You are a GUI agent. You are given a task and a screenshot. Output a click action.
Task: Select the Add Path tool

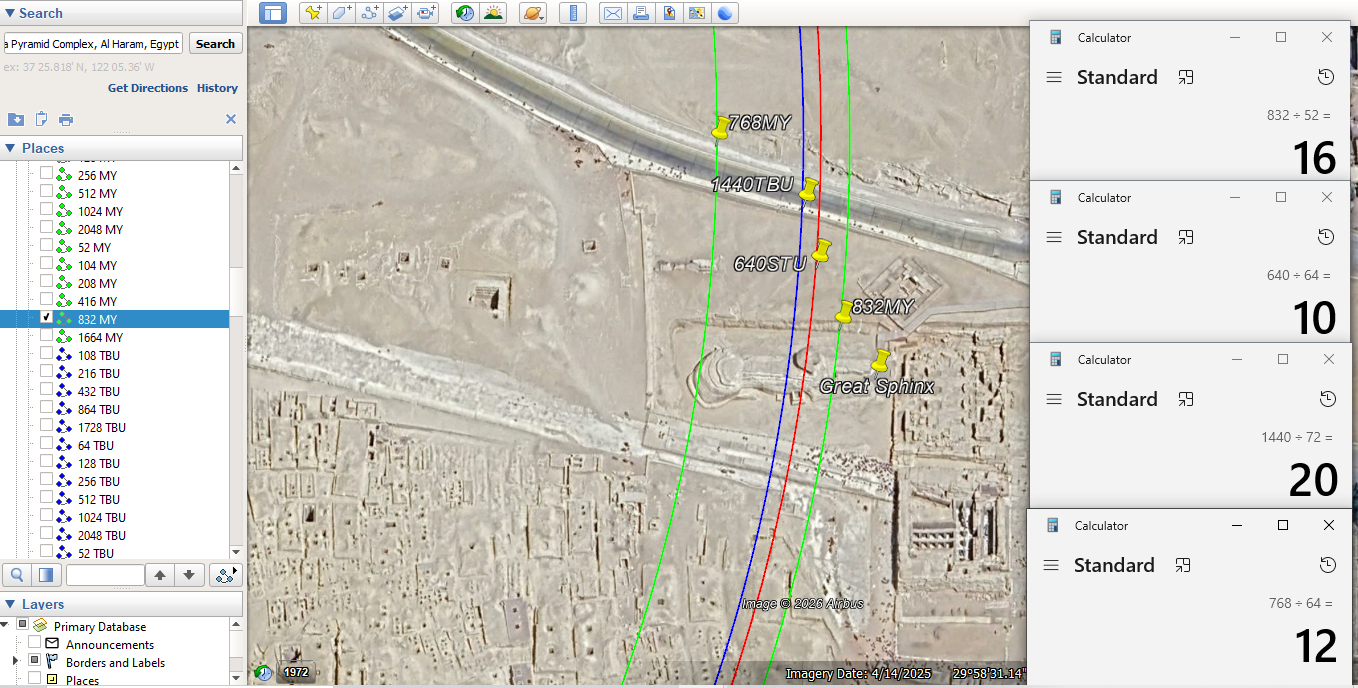(x=370, y=13)
